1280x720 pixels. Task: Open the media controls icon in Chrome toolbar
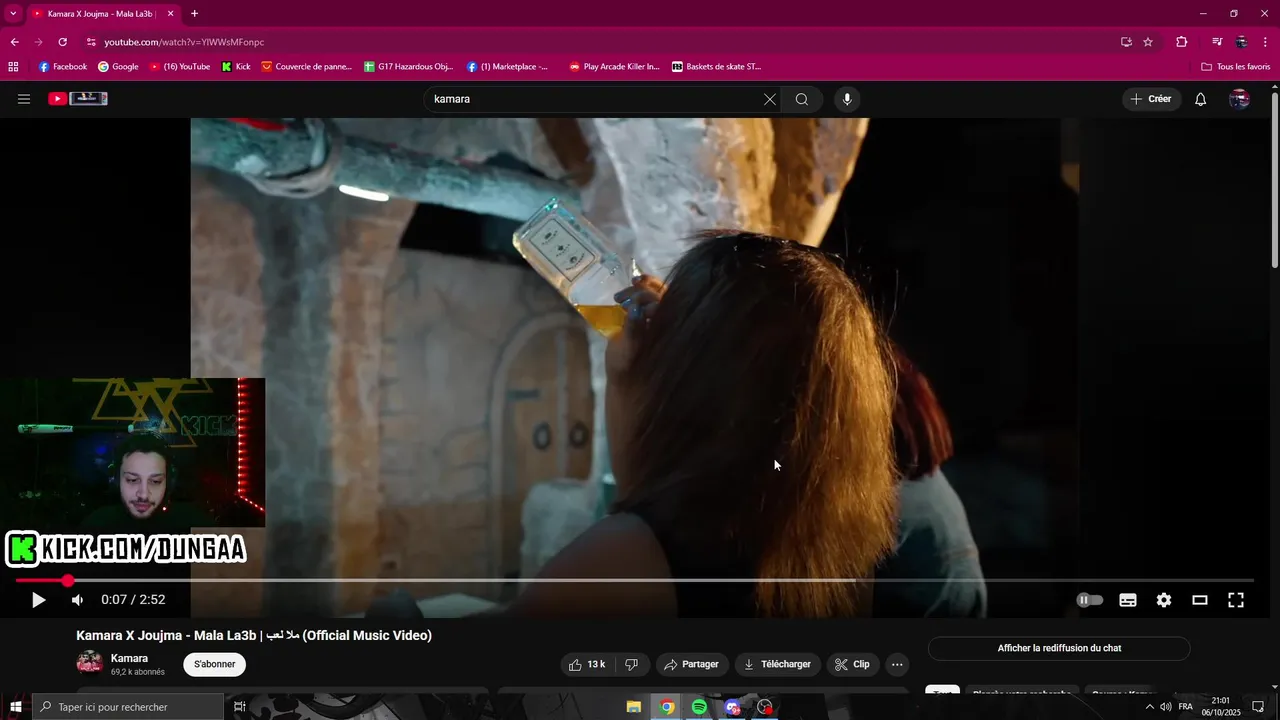(1217, 42)
